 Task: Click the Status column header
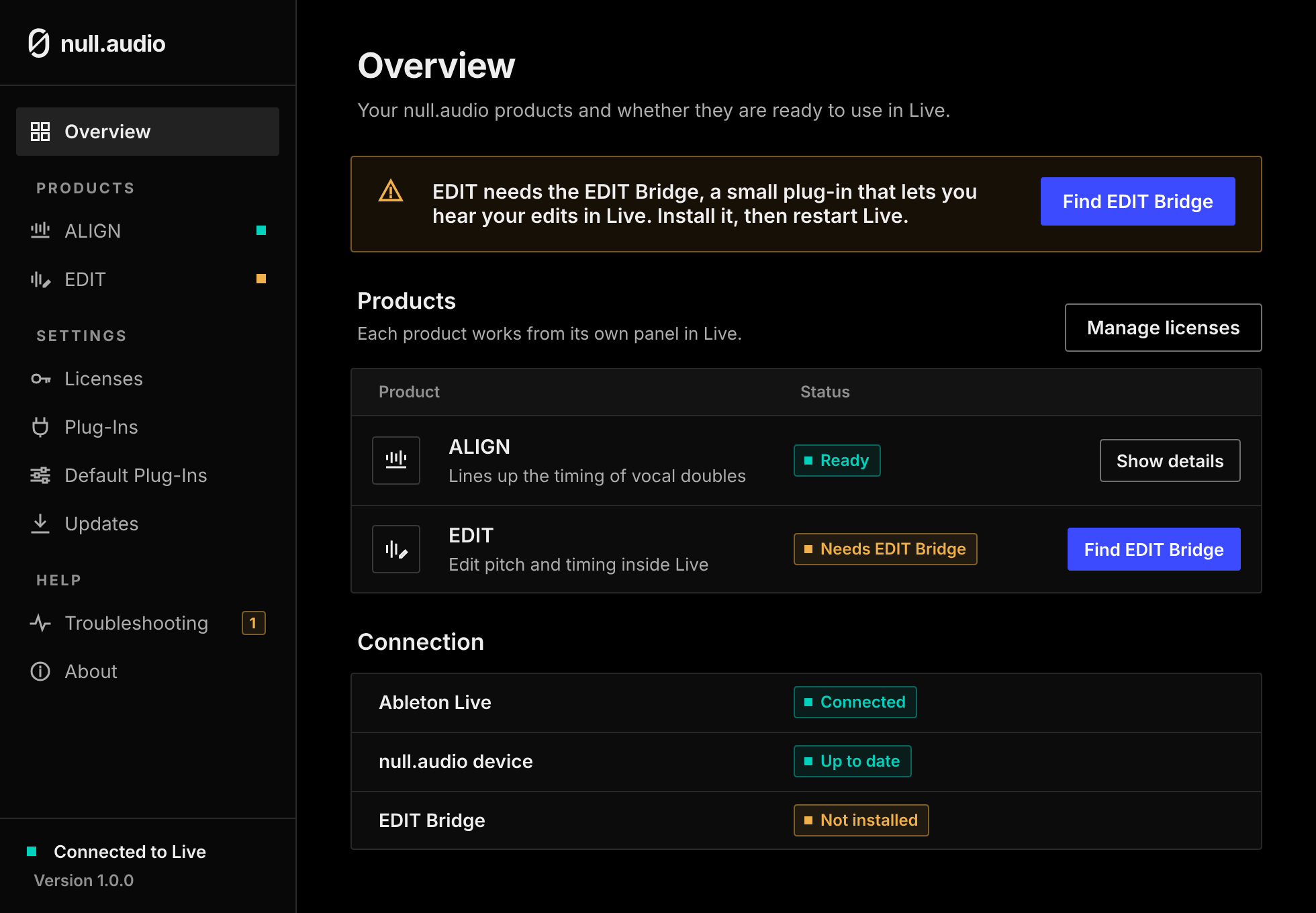pyautogui.click(x=825, y=392)
